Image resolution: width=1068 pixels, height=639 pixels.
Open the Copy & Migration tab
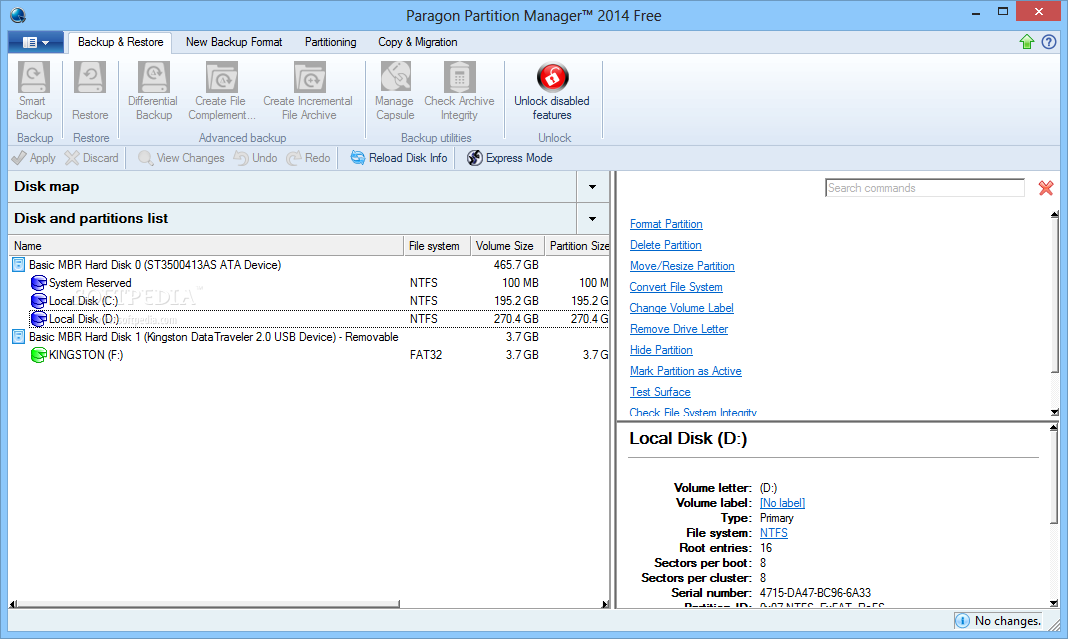coord(418,42)
